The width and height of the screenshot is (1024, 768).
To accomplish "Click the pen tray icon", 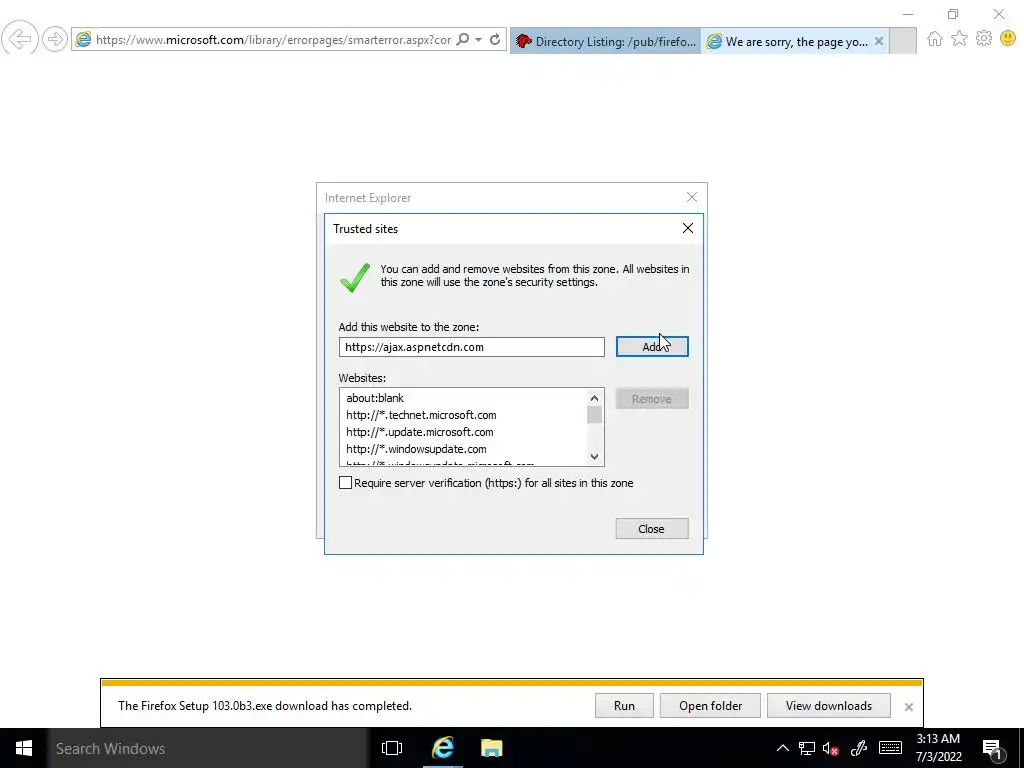I will click(859, 748).
